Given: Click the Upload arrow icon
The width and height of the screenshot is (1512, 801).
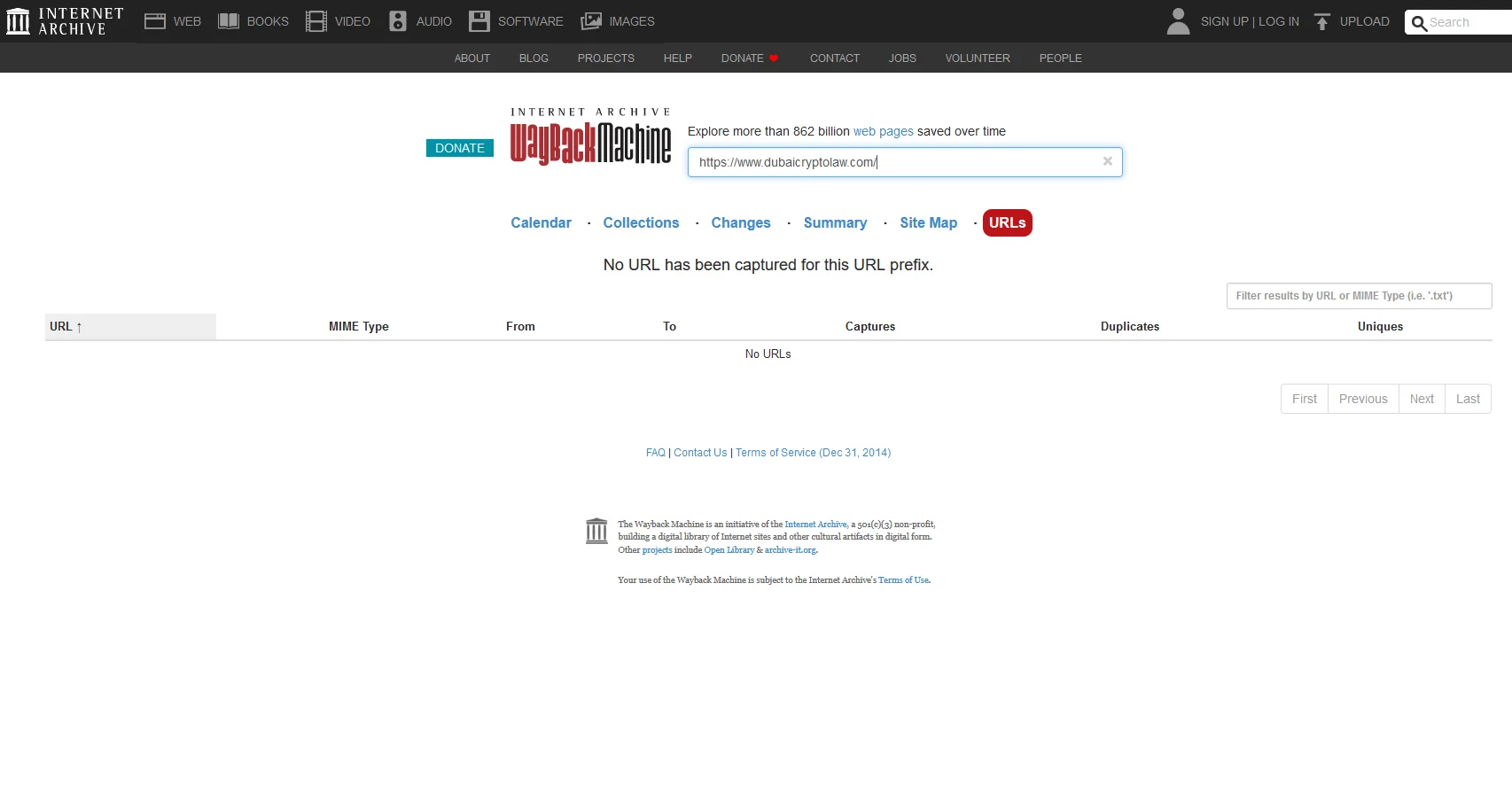Looking at the screenshot, I should (x=1322, y=21).
